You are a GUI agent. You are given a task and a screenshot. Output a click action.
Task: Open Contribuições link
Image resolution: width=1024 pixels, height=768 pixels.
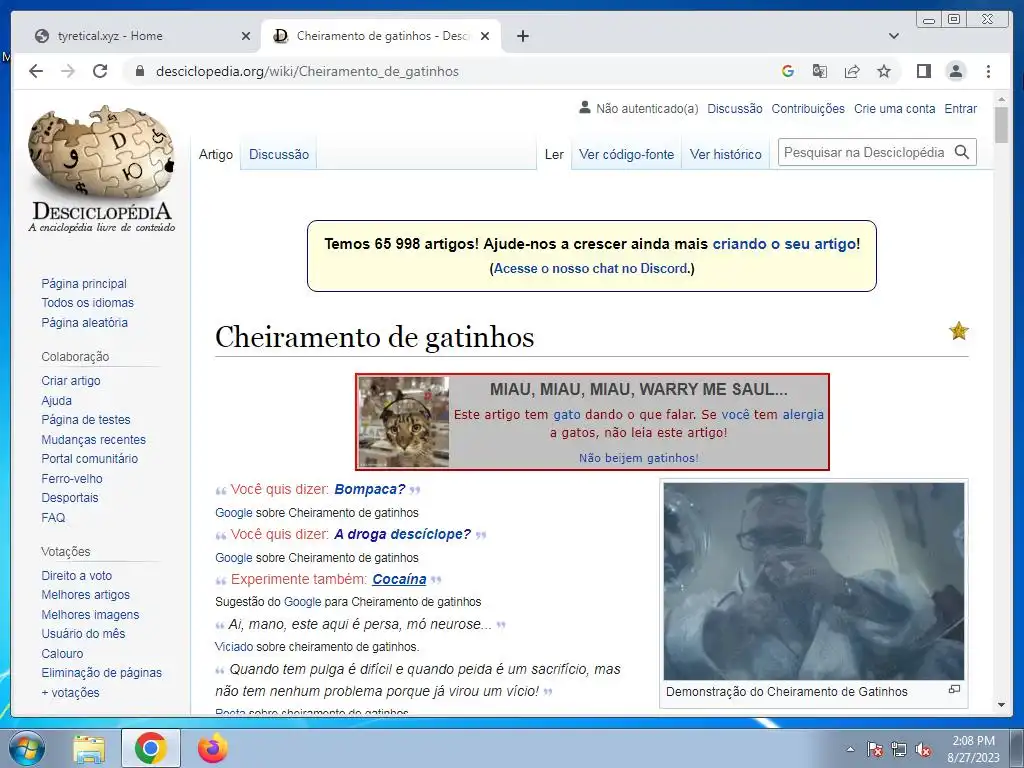[x=808, y=108]
